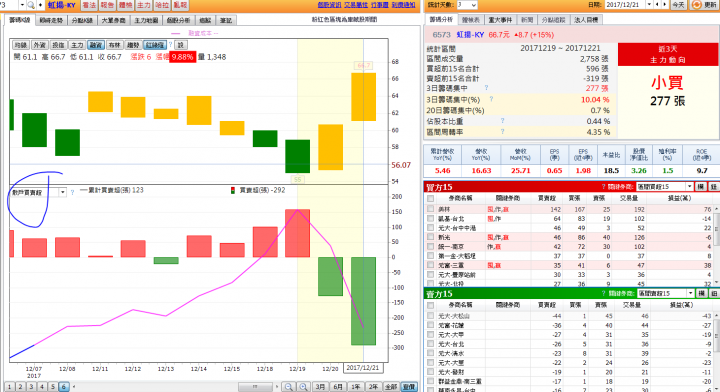Open the 行事曆 link
The image size is (720, 392).
tap(379, 5)
